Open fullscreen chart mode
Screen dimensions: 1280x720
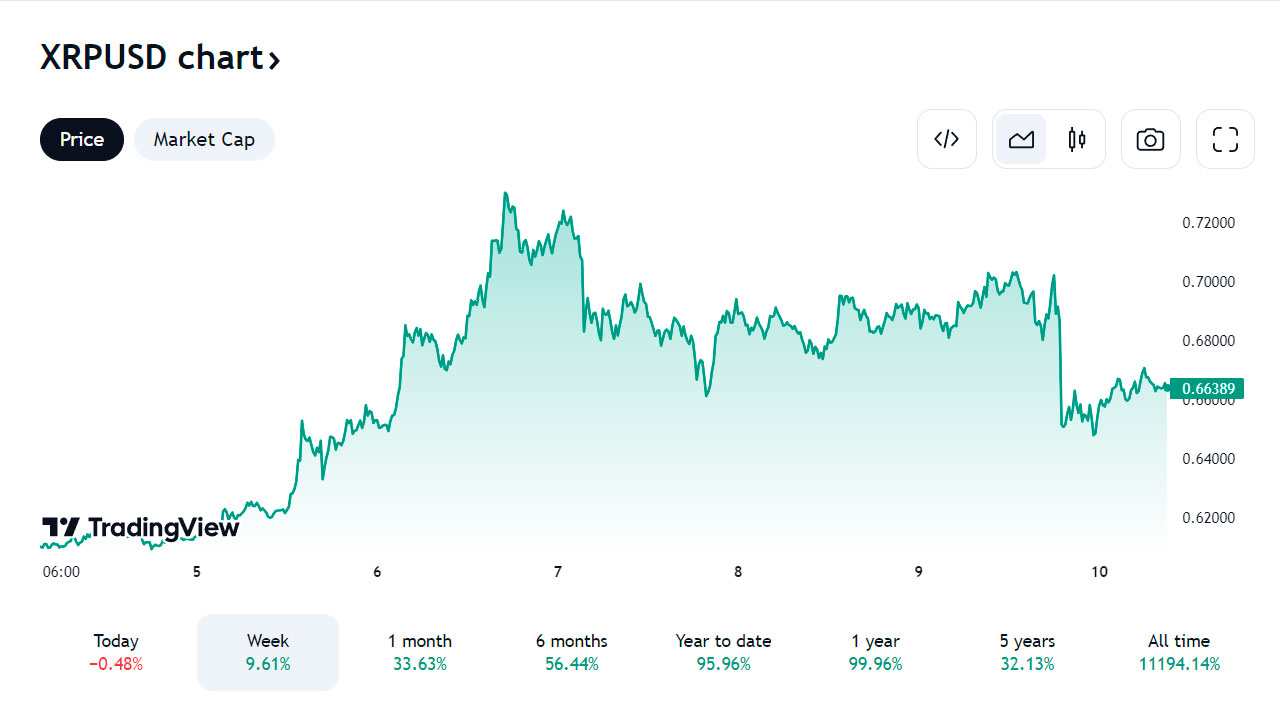(x=1225, y=139)
